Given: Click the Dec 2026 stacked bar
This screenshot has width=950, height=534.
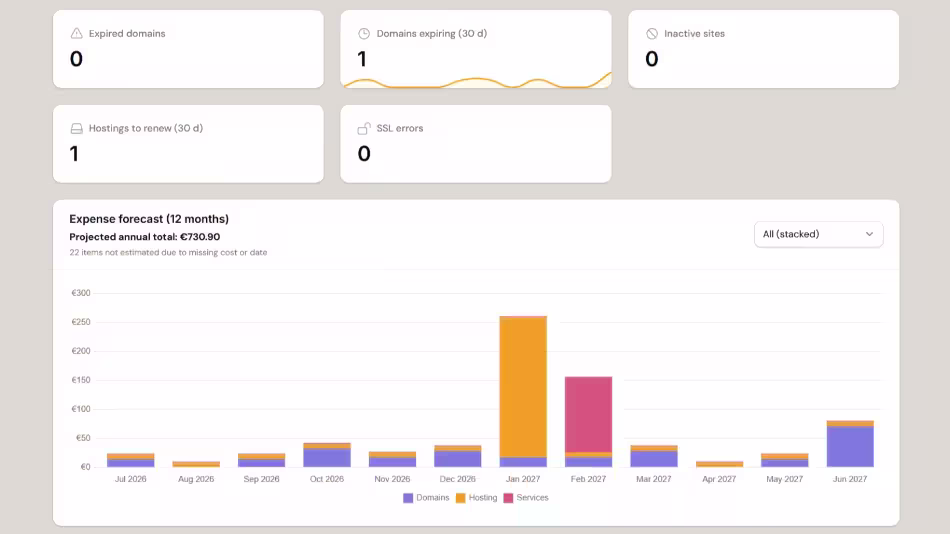Looking at the screenshot, I should (x=458, y=456).
